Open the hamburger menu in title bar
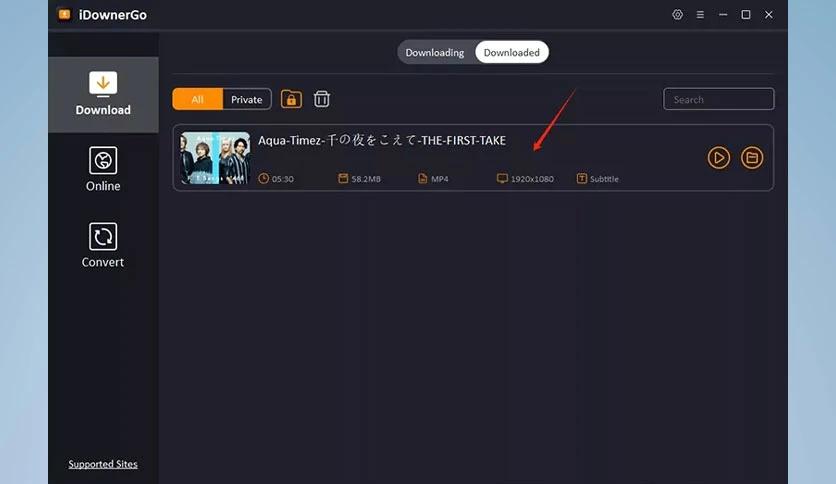The height and width of the screenshot is (484, 836). tap(700, 15)
